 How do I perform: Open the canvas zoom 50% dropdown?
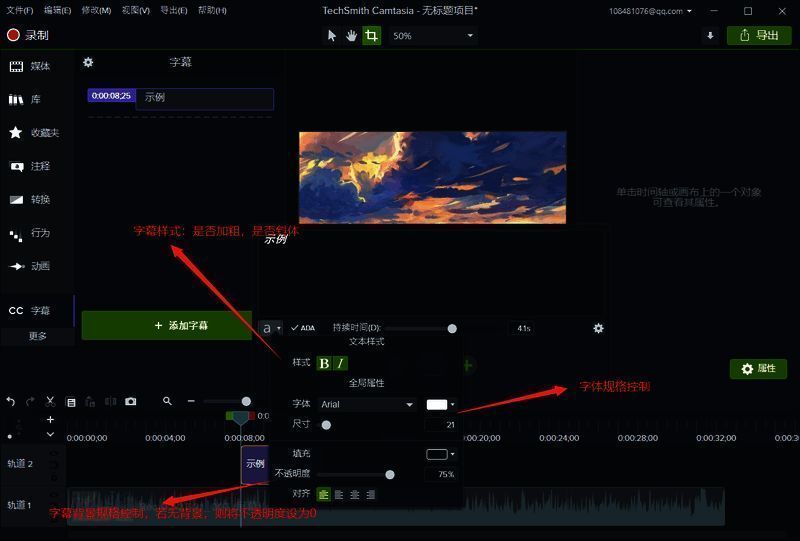(433, 35)
